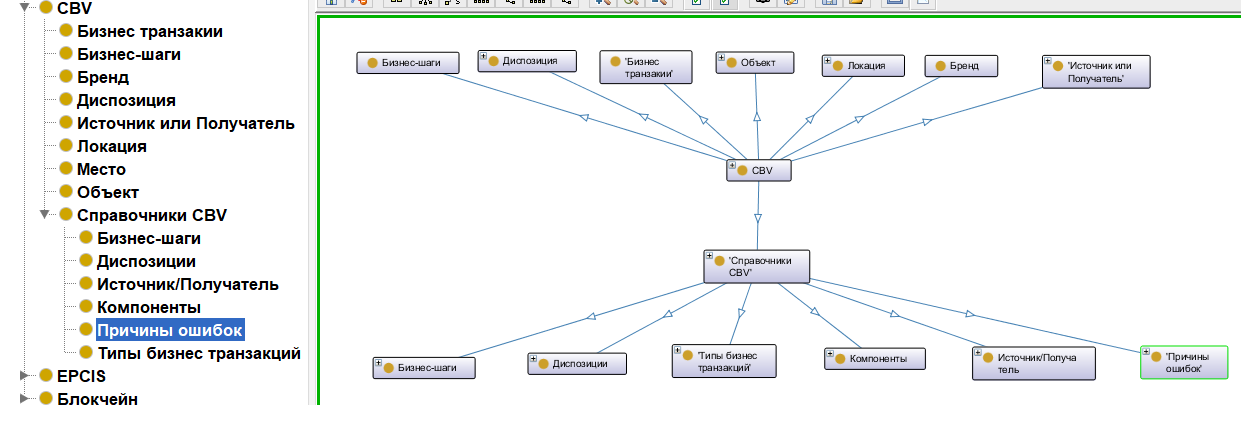Click the class icon next to EPCIS in the tree
This screenshot has height=421, width=1241.
click(46, 376)
